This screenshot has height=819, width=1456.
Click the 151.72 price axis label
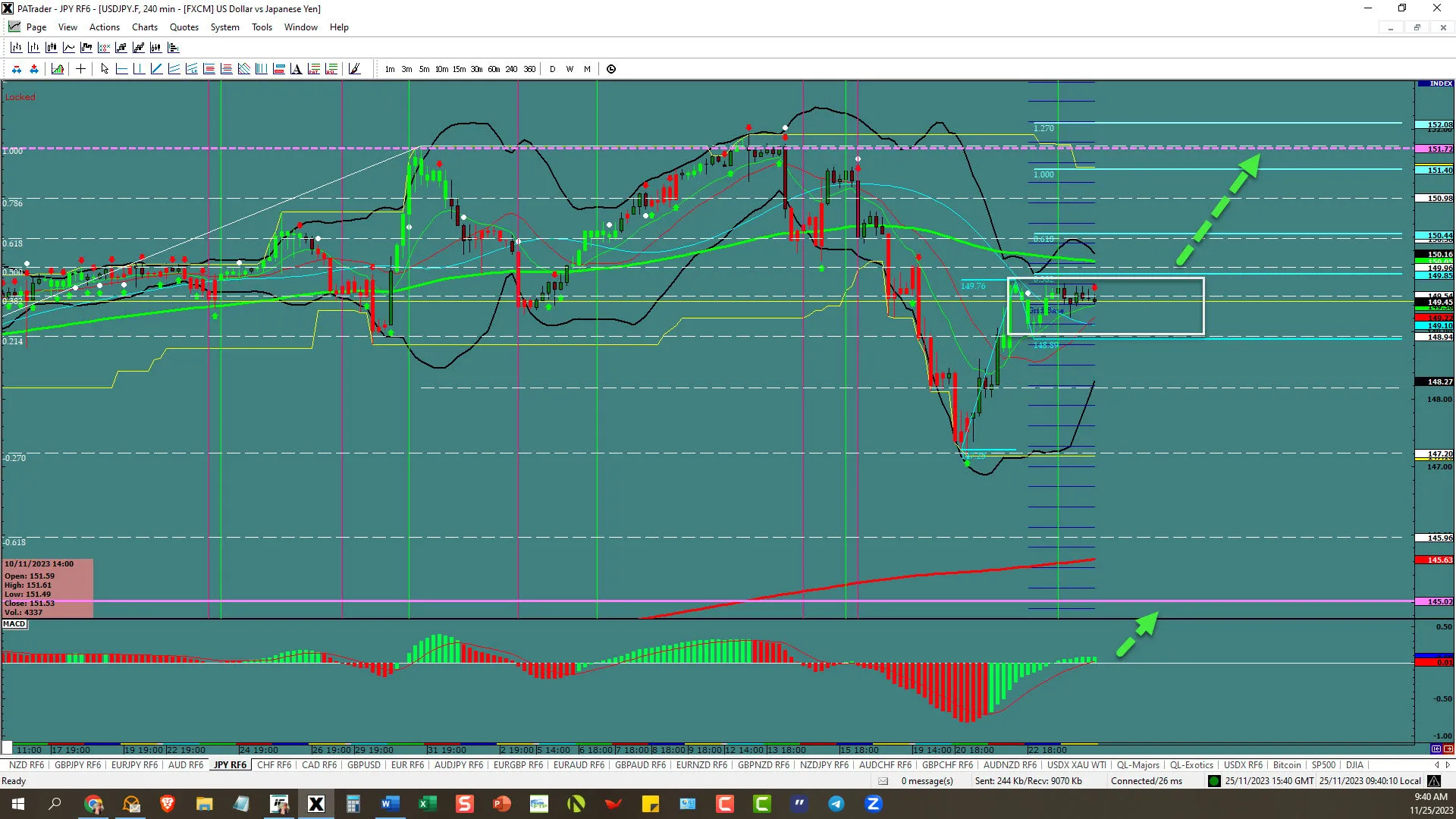click(1435, 149)
